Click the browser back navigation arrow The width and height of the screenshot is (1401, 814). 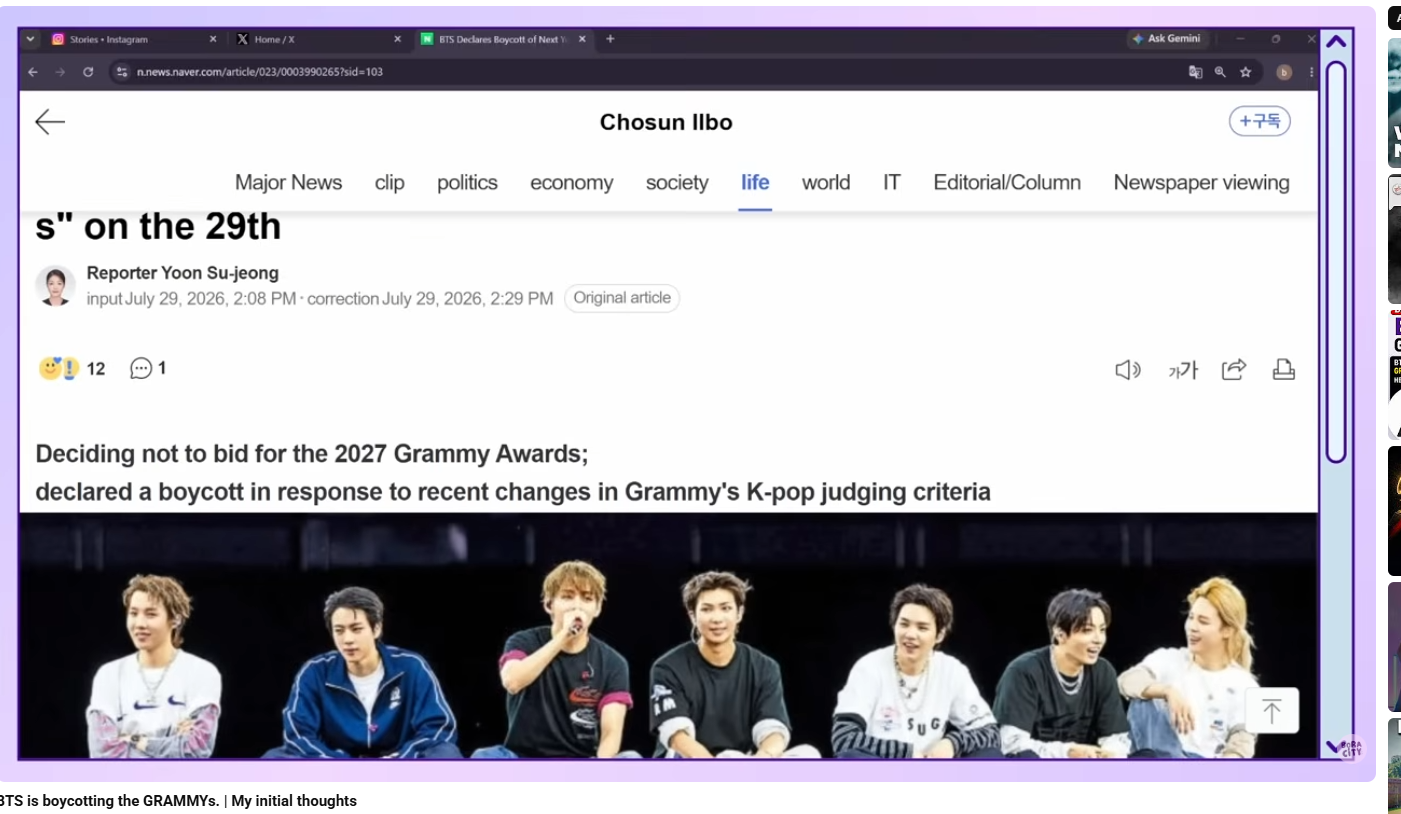(x=33, y=72)
